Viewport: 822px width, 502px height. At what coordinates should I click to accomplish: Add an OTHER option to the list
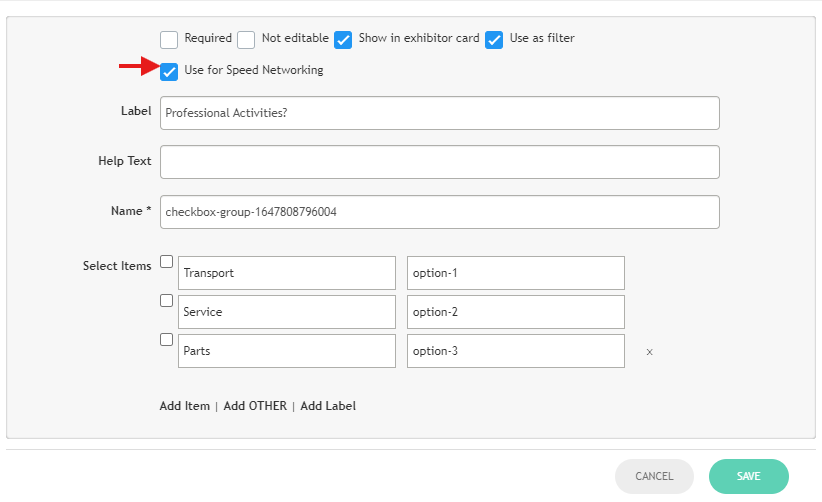pyautogui.click(x=255, y=406)
